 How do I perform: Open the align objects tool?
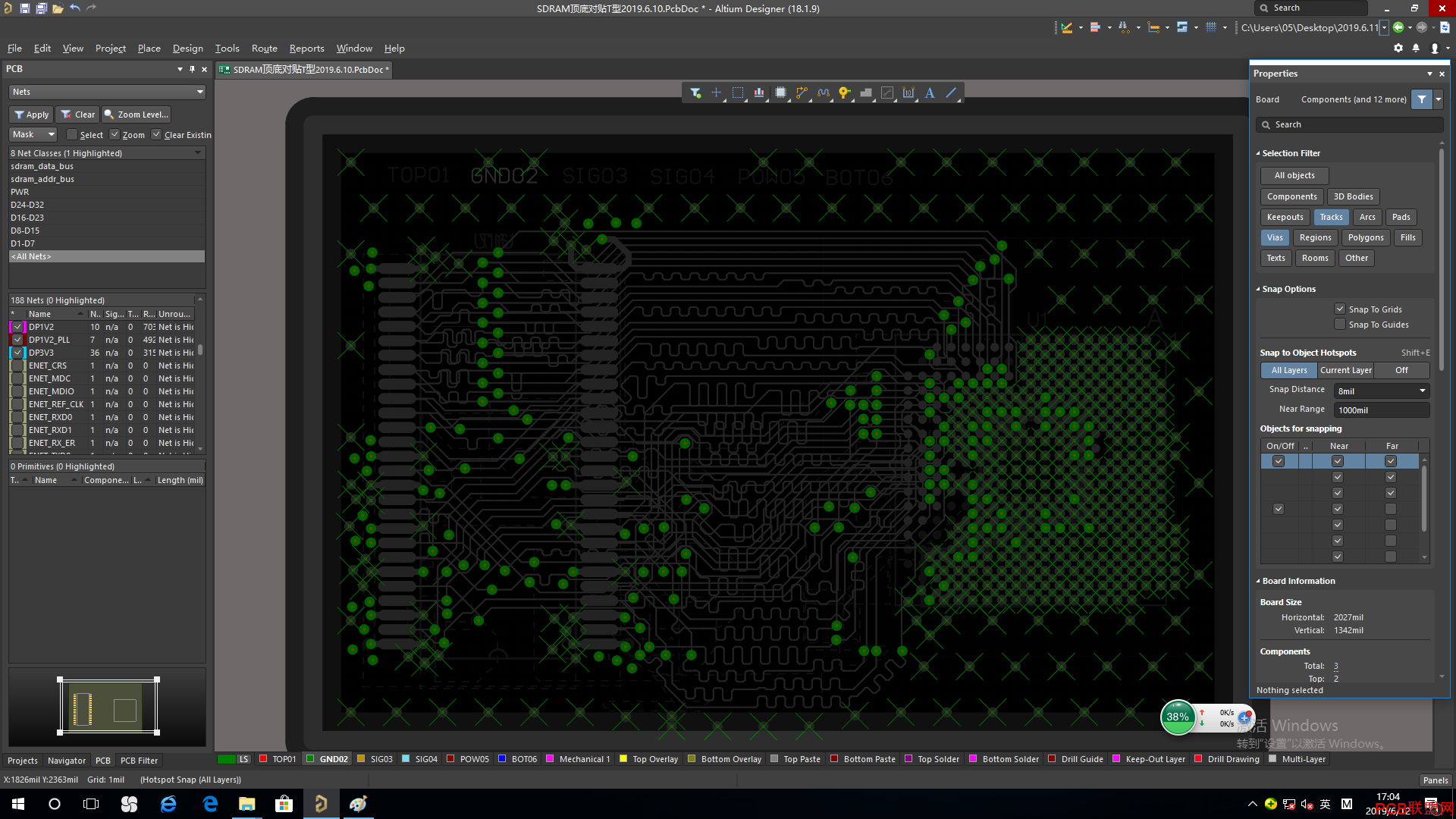(759, 93)
